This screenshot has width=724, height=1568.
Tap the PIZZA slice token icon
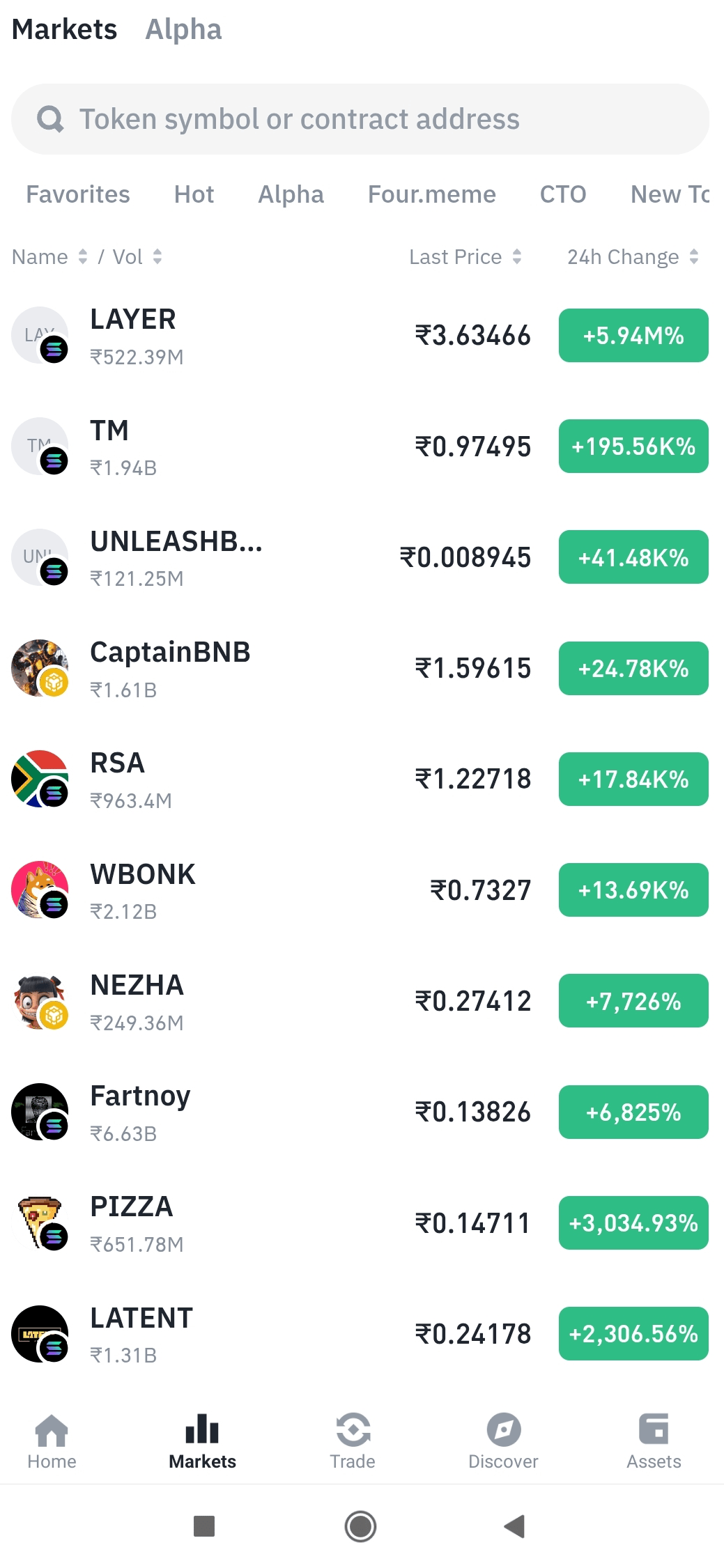tap(40, 1222)
